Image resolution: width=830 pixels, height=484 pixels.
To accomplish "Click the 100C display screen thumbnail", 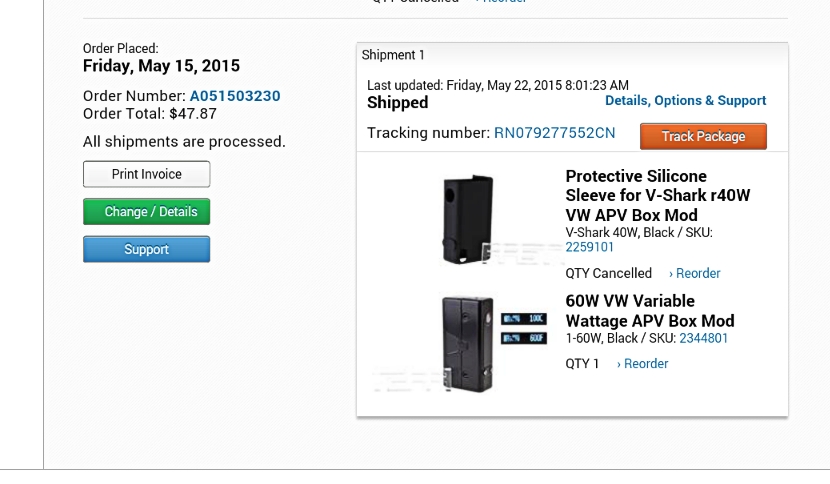I will 524,319.
